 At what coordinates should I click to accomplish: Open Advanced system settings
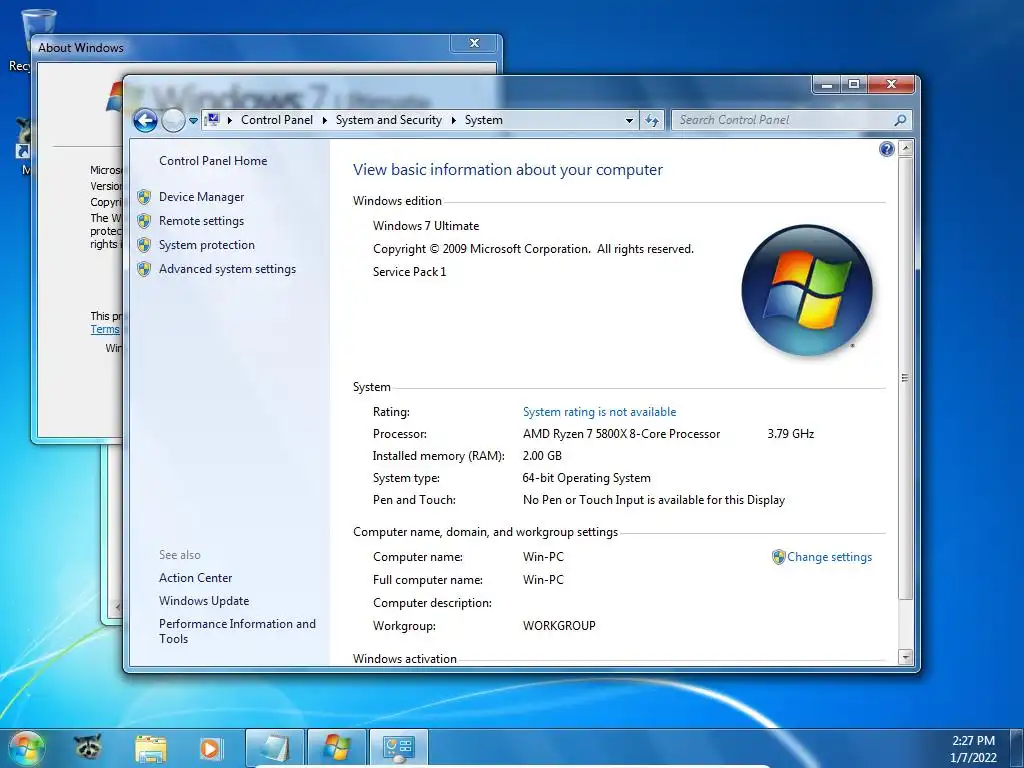[x=227, y=269]
